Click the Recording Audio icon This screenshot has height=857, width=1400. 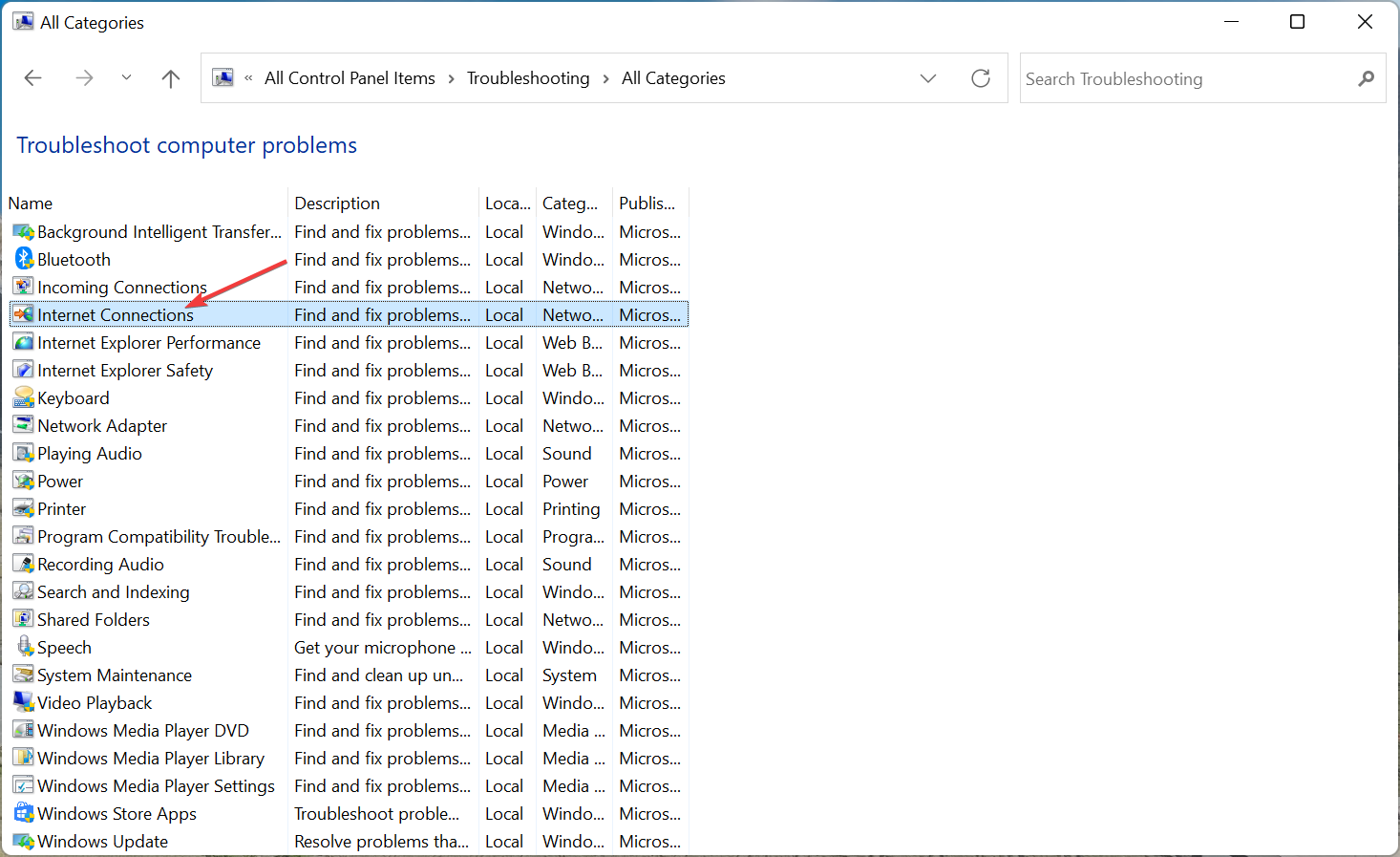tap(23, 565)
